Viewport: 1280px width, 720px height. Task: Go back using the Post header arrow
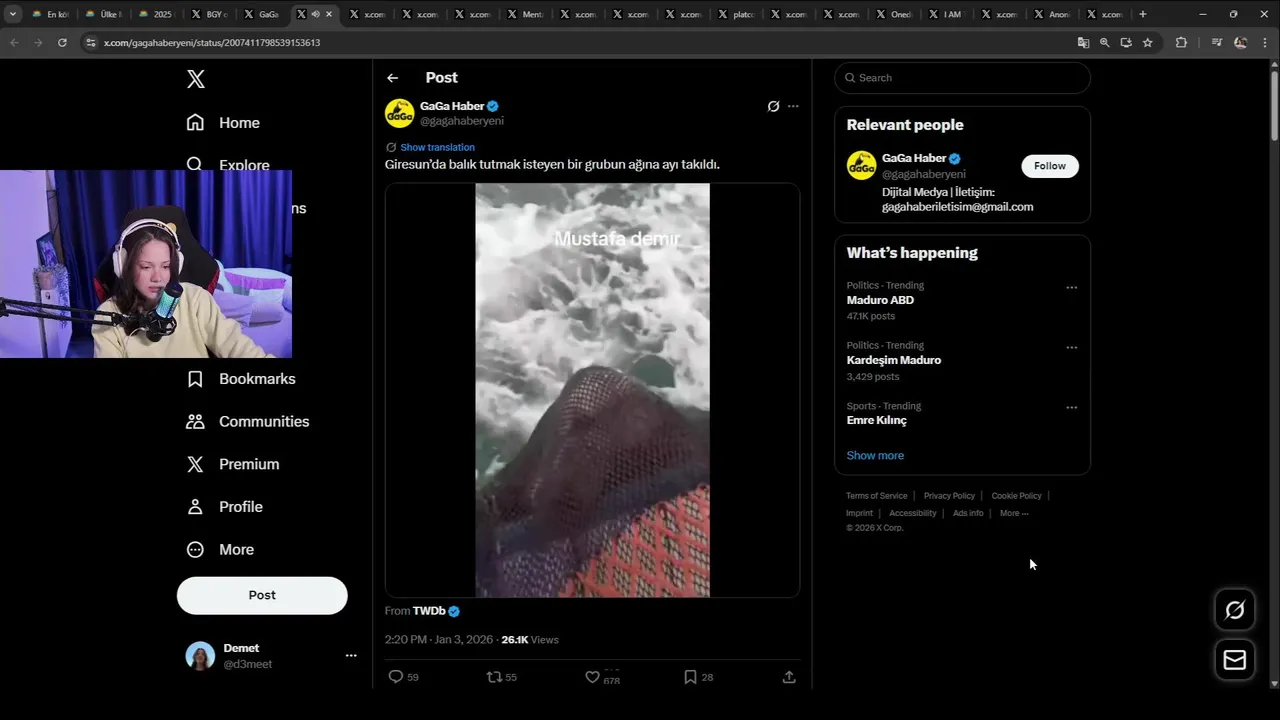point(393,78)
